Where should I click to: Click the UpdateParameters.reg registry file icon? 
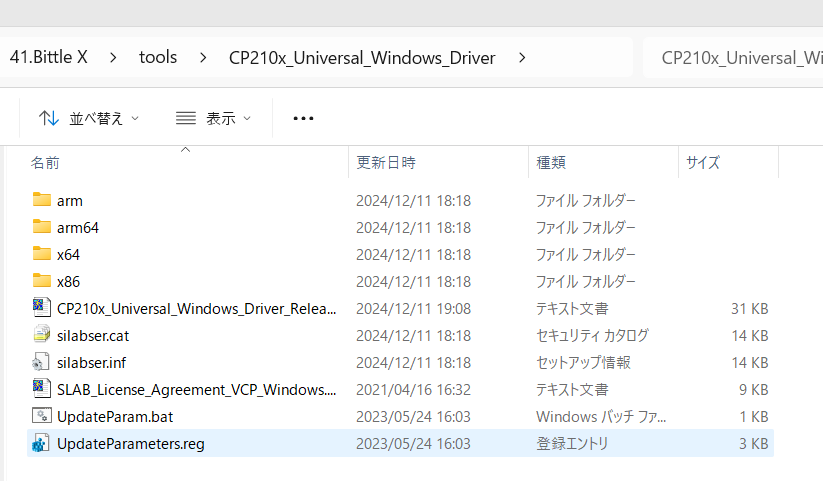(41, 443)
